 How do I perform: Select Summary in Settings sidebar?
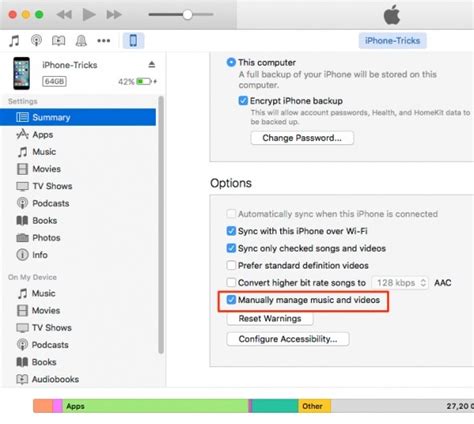click(x=78, y=117)
